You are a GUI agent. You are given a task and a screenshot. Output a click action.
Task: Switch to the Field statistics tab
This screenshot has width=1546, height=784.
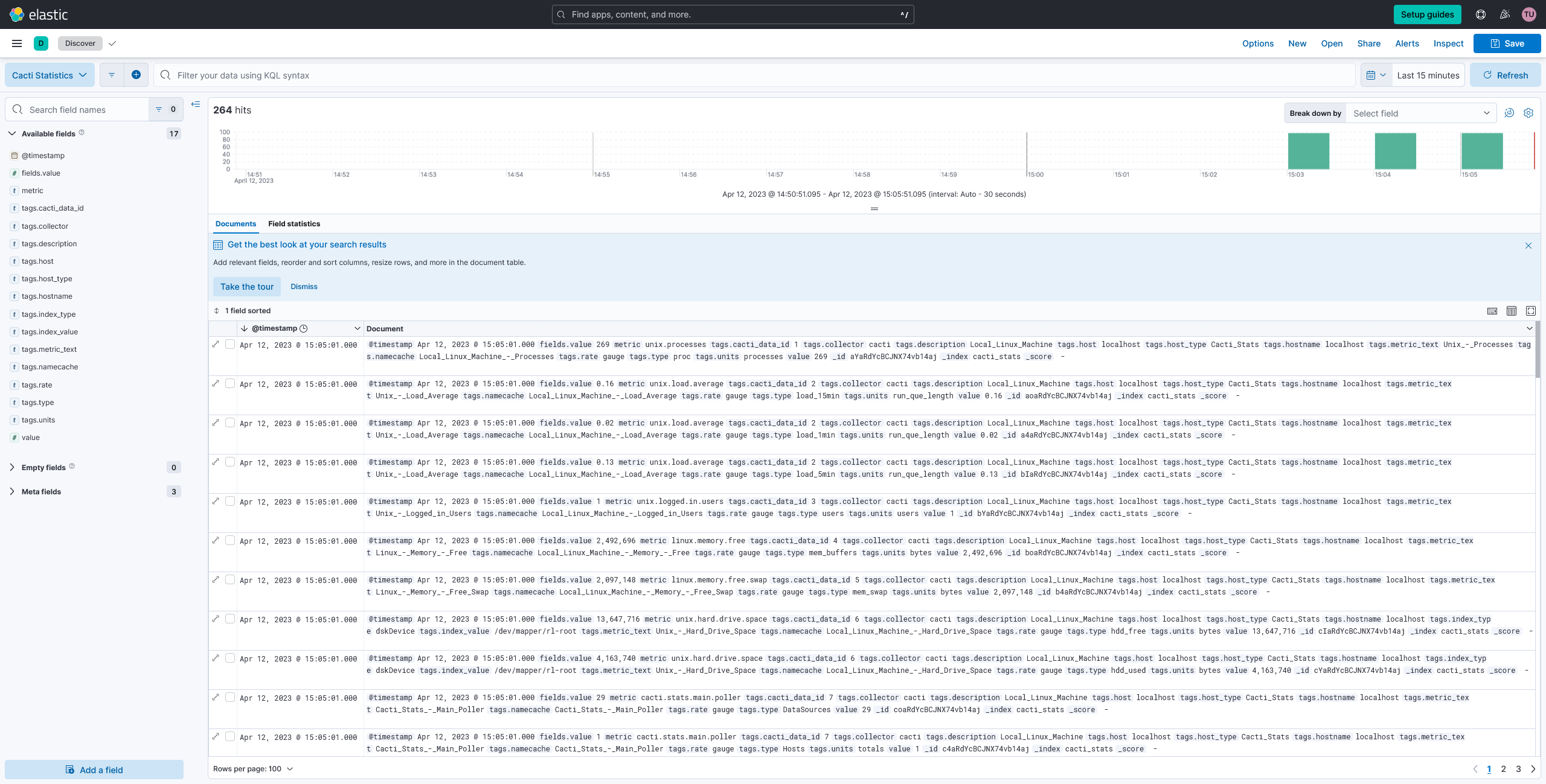294,224
